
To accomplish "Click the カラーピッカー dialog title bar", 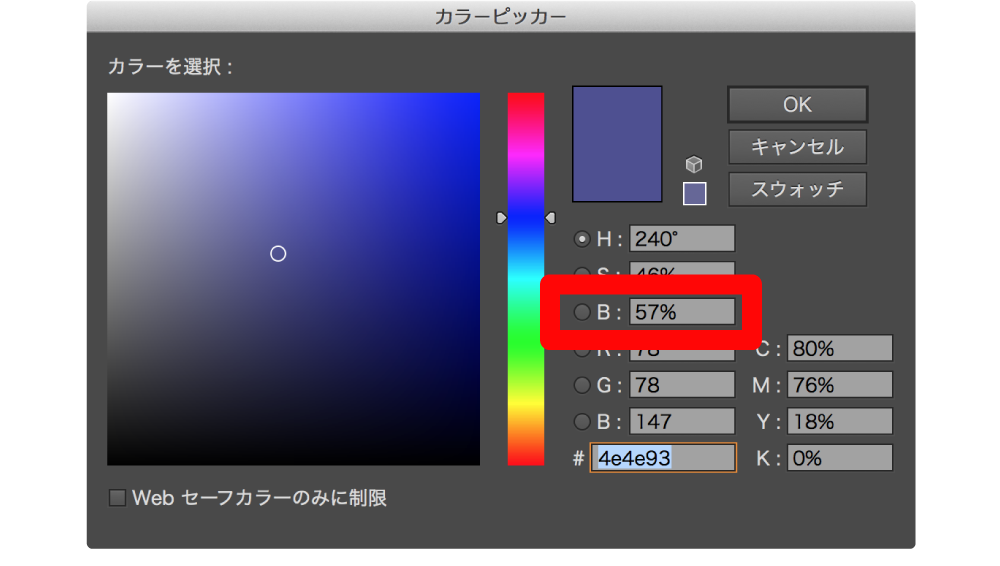I will [x=501, y=17].
